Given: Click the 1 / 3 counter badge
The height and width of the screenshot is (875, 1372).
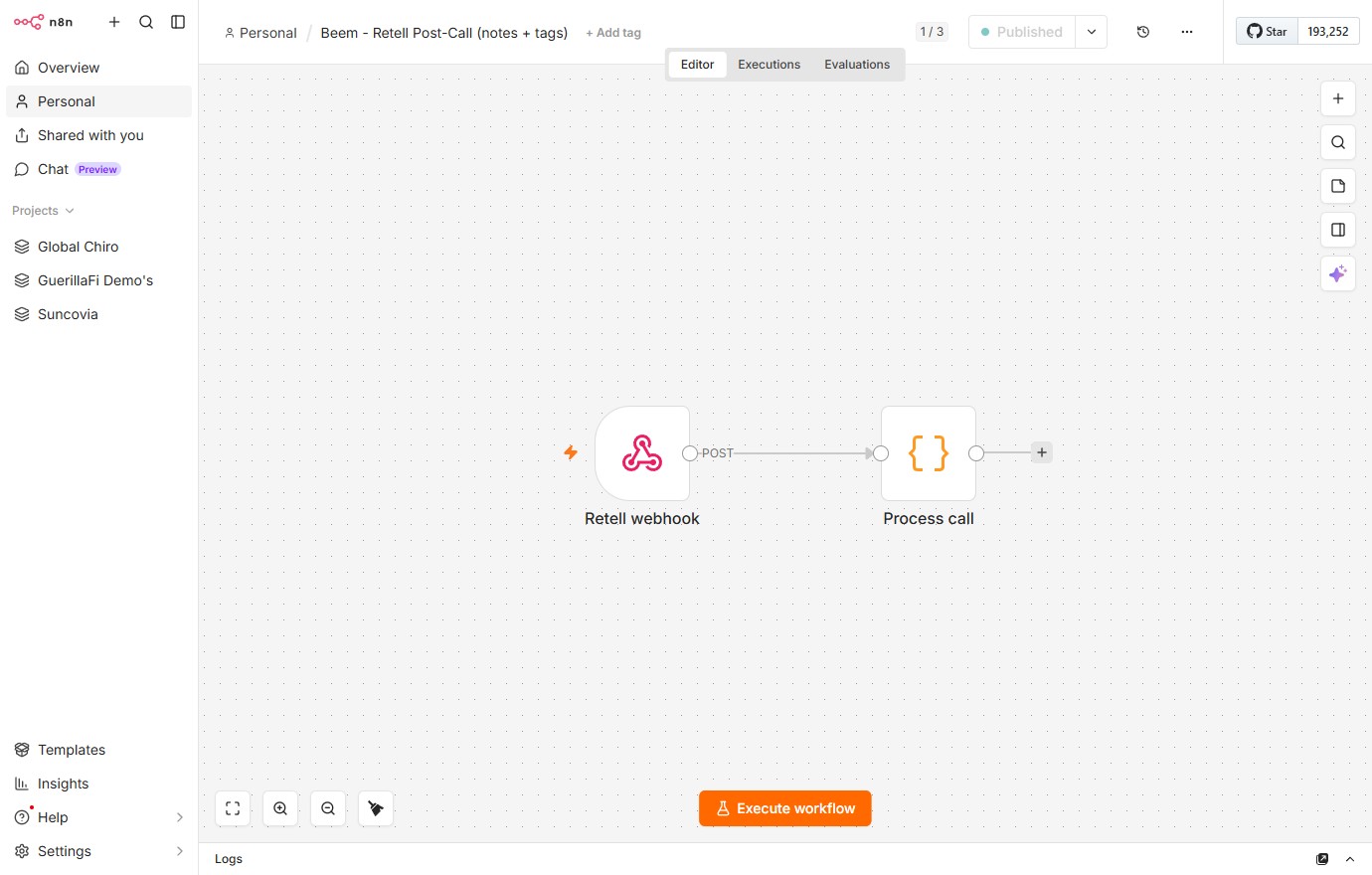Looking at the screenshot, I should pyautogui.click(x=932, y=32).
